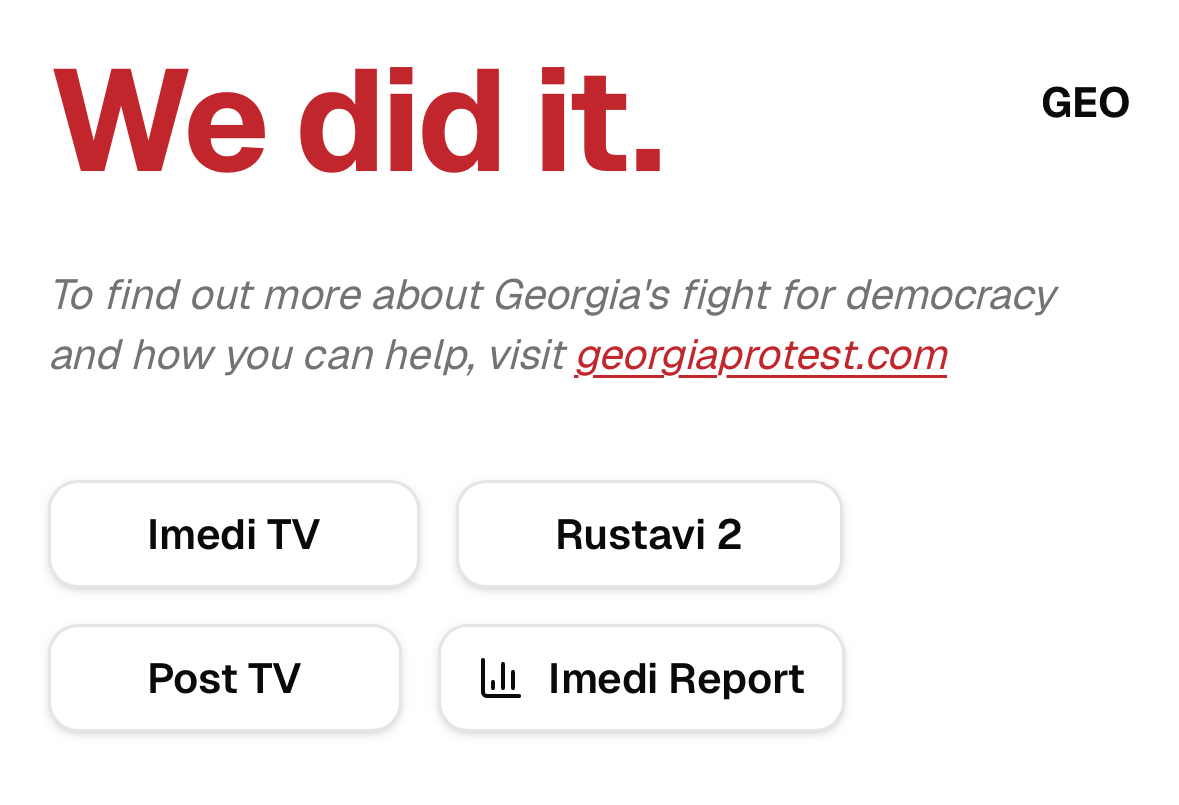Switch language using the GEO toggle

pos(1085,103)
